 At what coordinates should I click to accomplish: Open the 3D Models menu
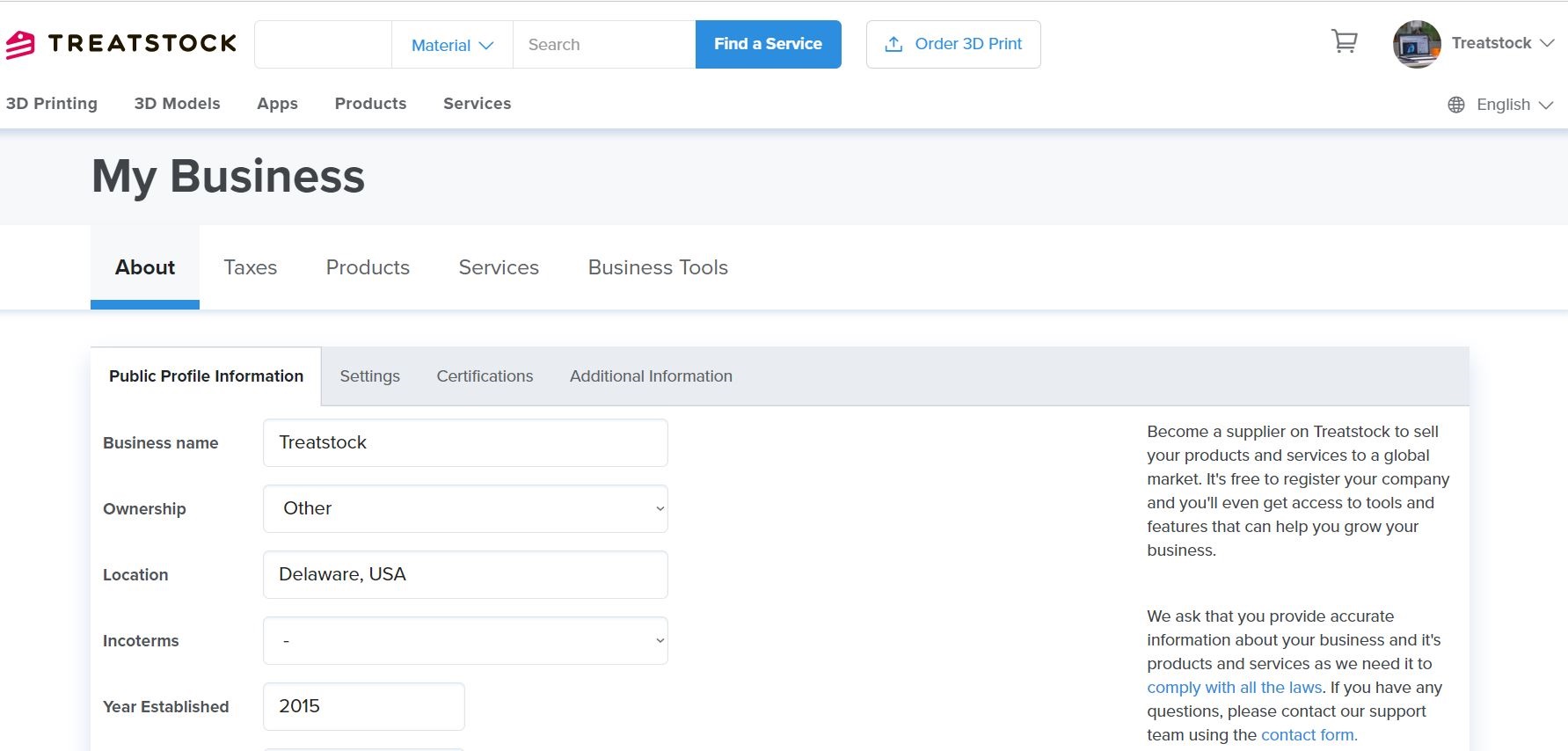(x=177, y=104)
